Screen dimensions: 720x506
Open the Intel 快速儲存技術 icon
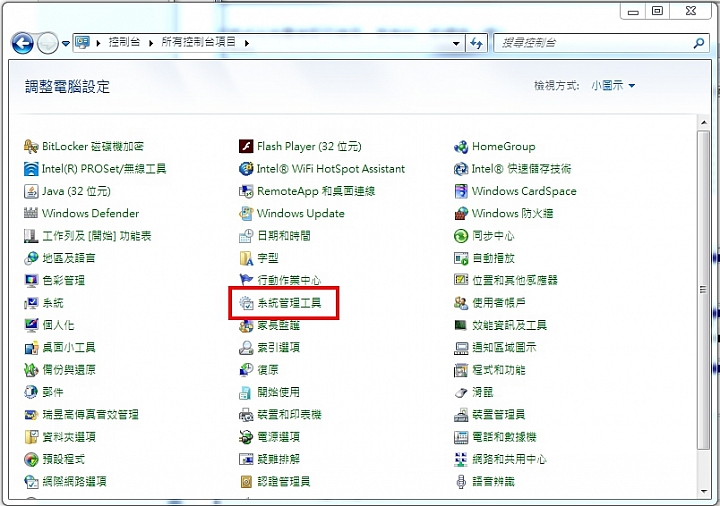pos(461,169)
